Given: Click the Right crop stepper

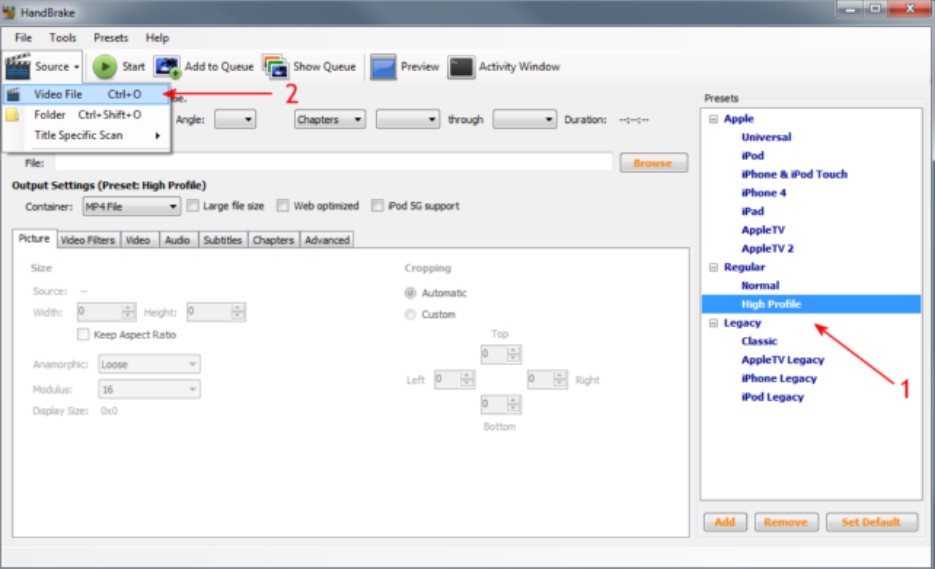Looking at the screenshot, I should coord(547,379).
